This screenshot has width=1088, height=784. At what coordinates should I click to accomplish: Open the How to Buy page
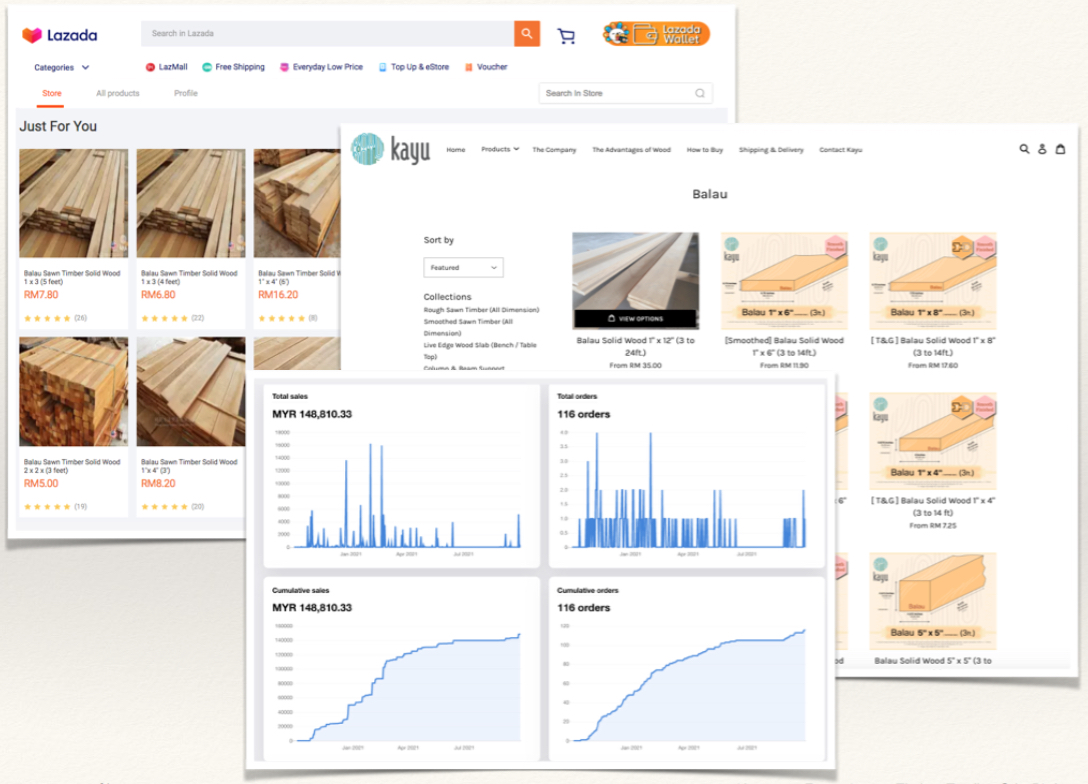pyautogui.click(x=705, y=150)
